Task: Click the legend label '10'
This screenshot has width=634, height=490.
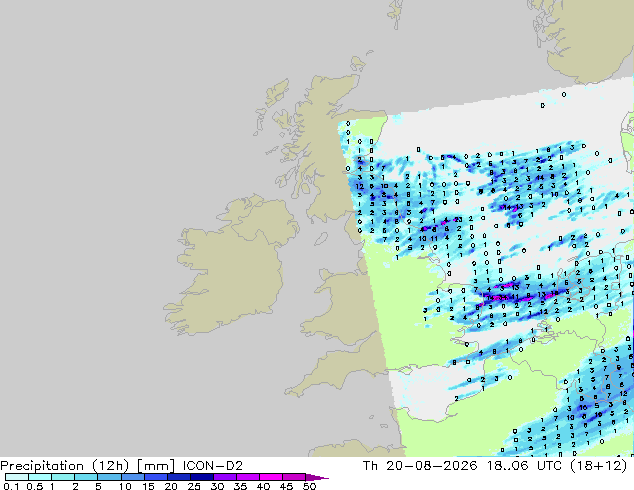Action: (x=125, y=486)
